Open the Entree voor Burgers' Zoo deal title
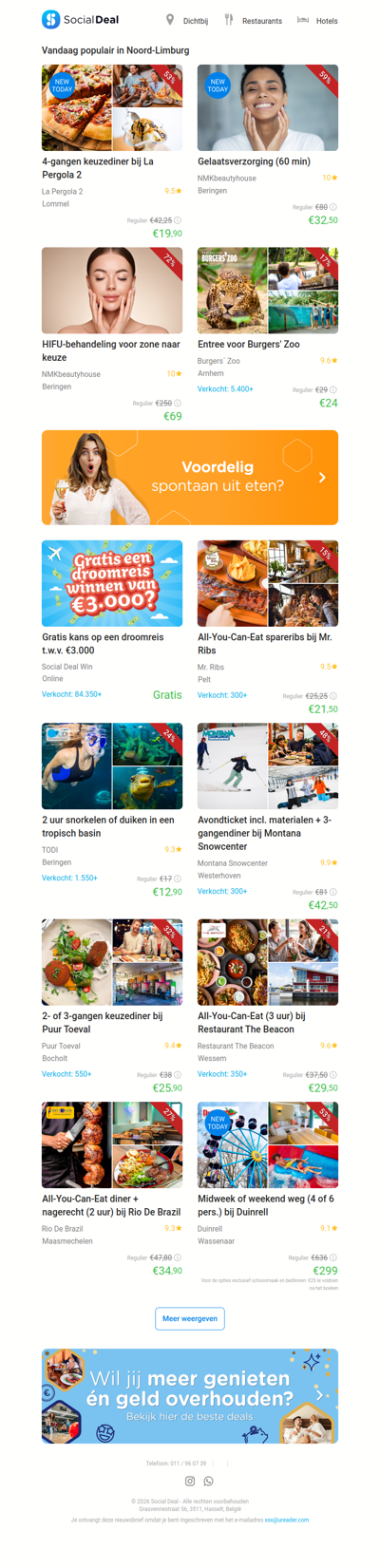This screenshot has height=1568, width=380. click(249, 345)
